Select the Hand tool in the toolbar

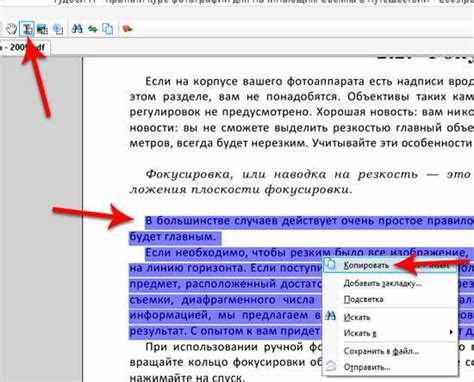click(12, 29)
